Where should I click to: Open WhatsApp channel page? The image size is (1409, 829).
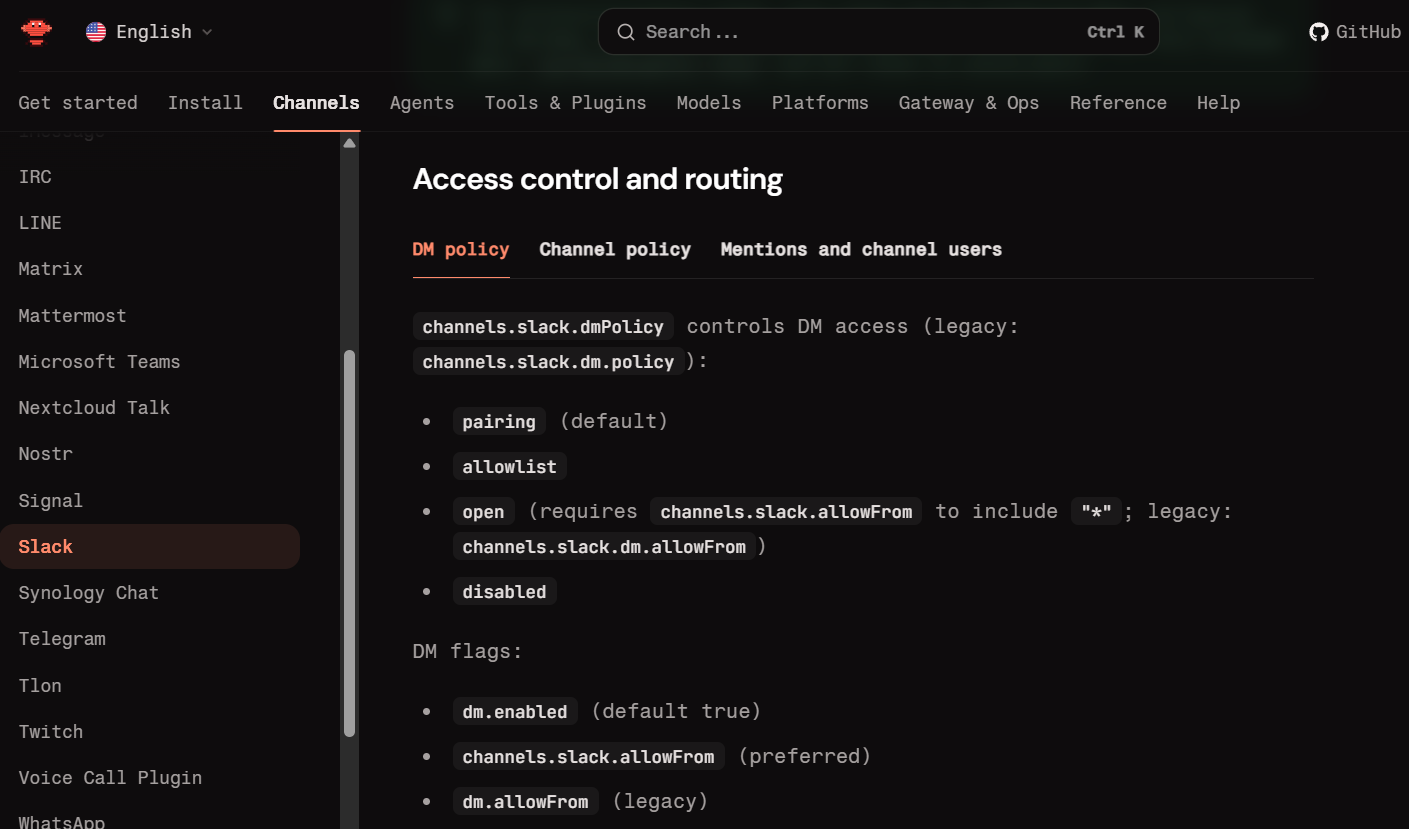[x=61, y=822]
